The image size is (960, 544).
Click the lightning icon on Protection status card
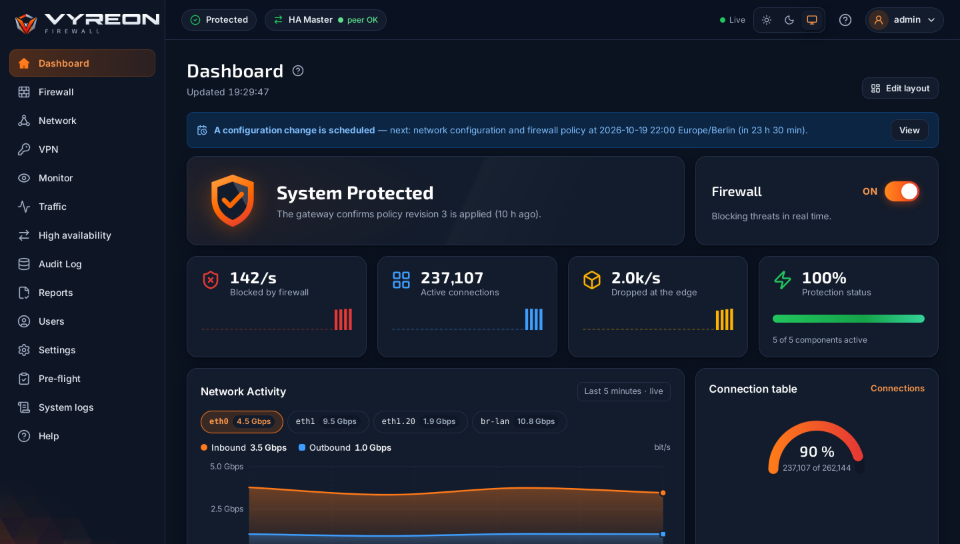(x=782, y=280)
